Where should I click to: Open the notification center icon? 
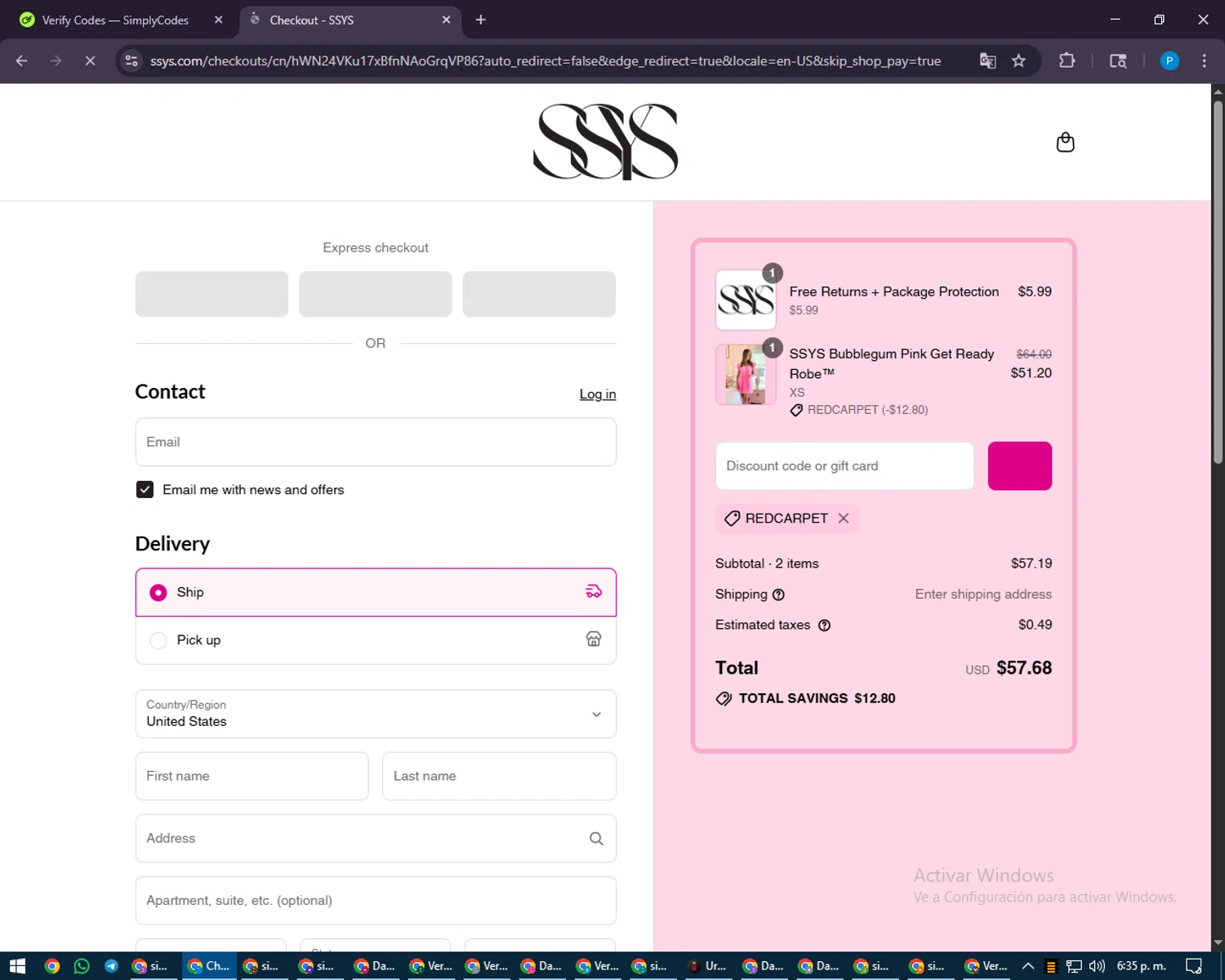1193,966
